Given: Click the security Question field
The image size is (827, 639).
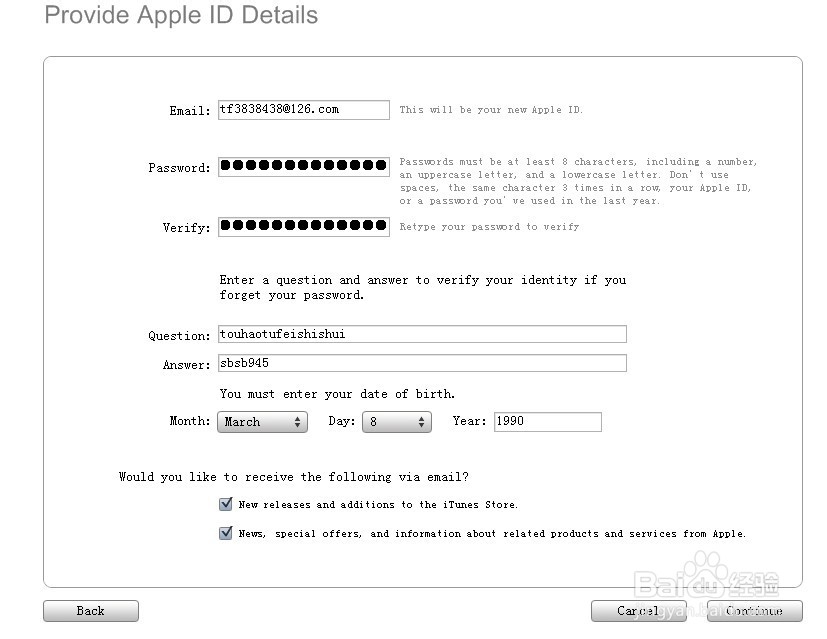Looking at the screenshot, I should [422, 334].
